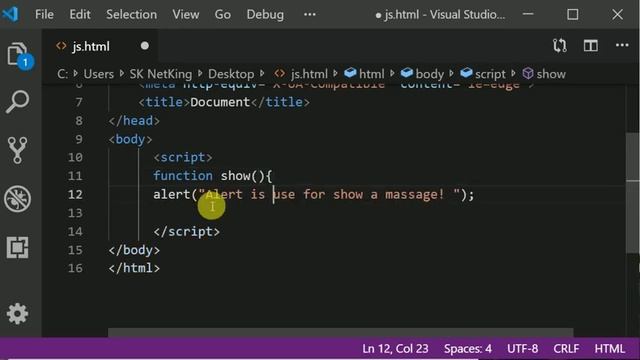Open the Extensions view icon
Viewport: 640px width, 360px height.
(18, 247)
